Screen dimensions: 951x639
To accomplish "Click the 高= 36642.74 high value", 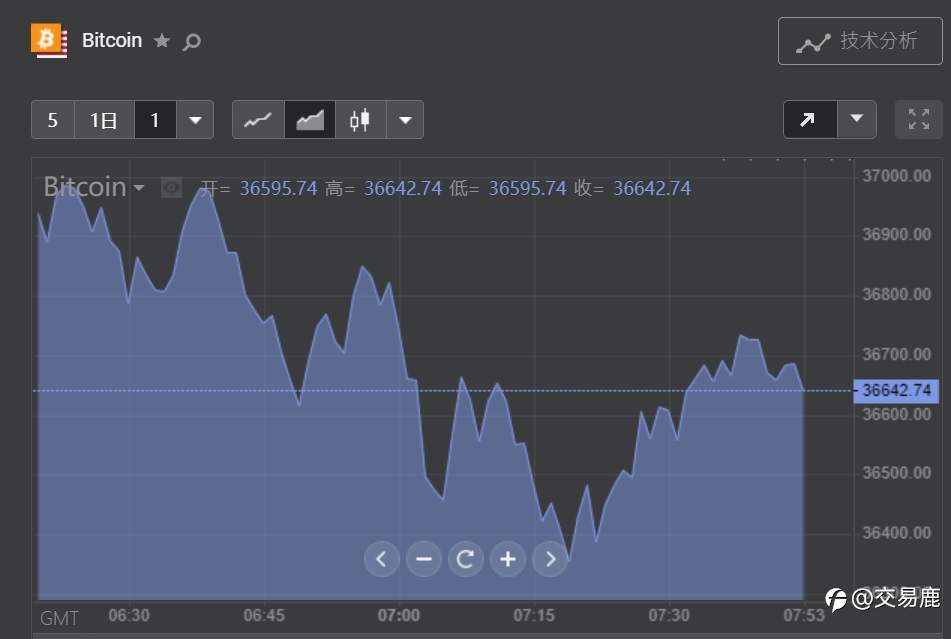I will pyautogui.click(x=383, y=189).
